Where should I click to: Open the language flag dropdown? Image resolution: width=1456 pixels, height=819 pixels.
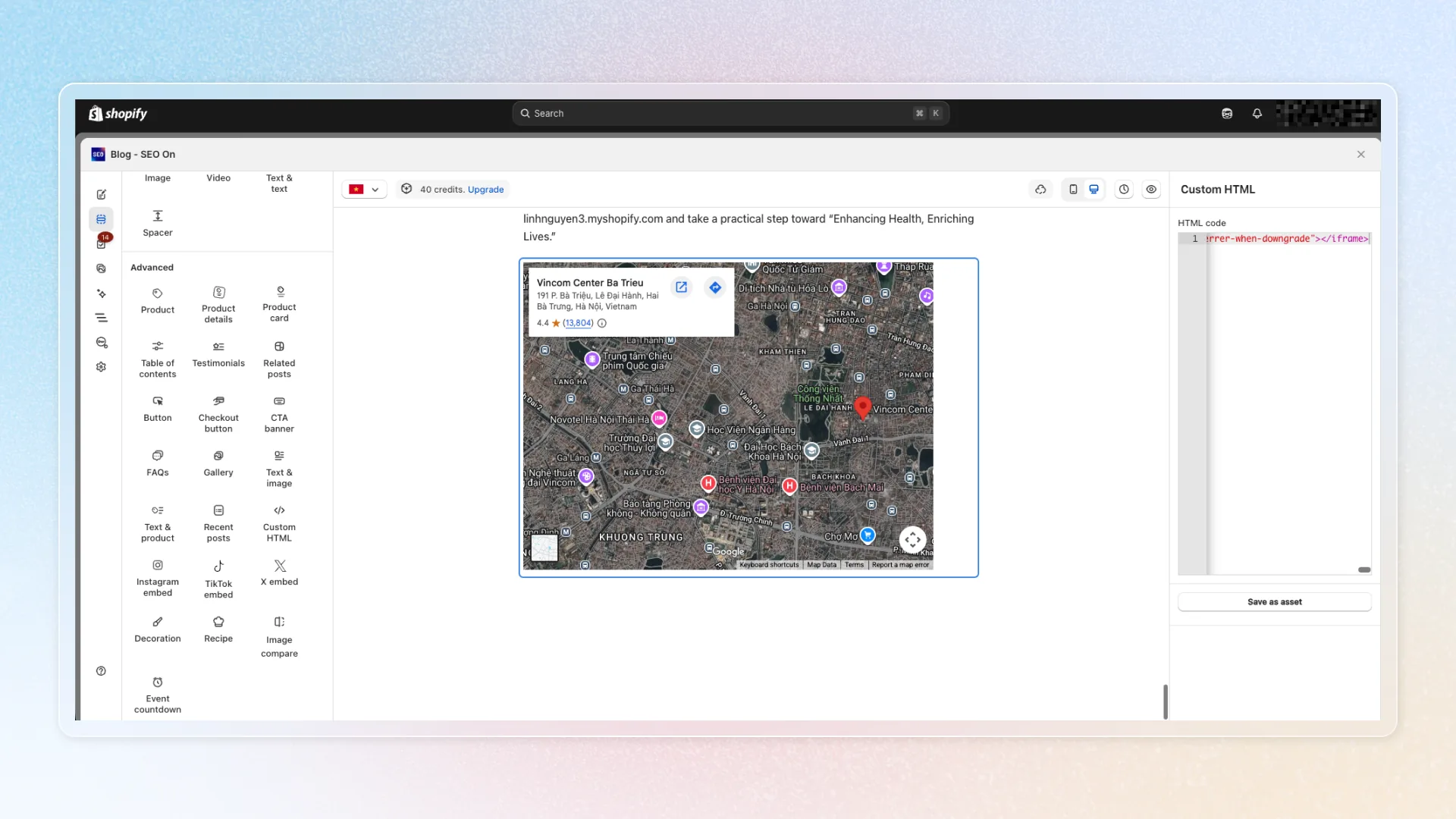point(364,190)
